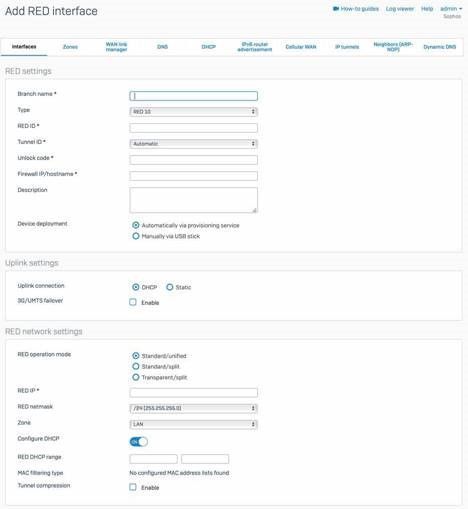The height and width of the screenshot is (509, 468).
Task: Open the RED netmask dropdown
Action: coord(193,408)
